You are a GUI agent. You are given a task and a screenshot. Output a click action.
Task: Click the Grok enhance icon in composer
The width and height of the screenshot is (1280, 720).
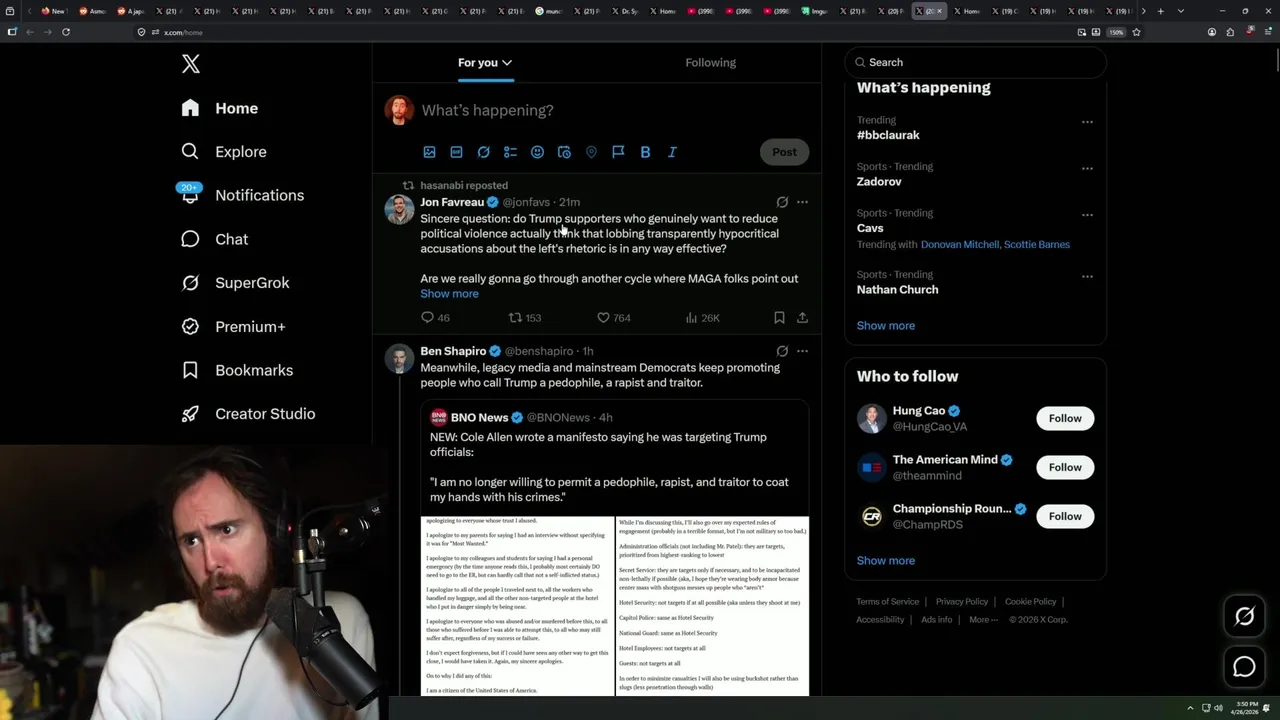[x=483, y=152]
